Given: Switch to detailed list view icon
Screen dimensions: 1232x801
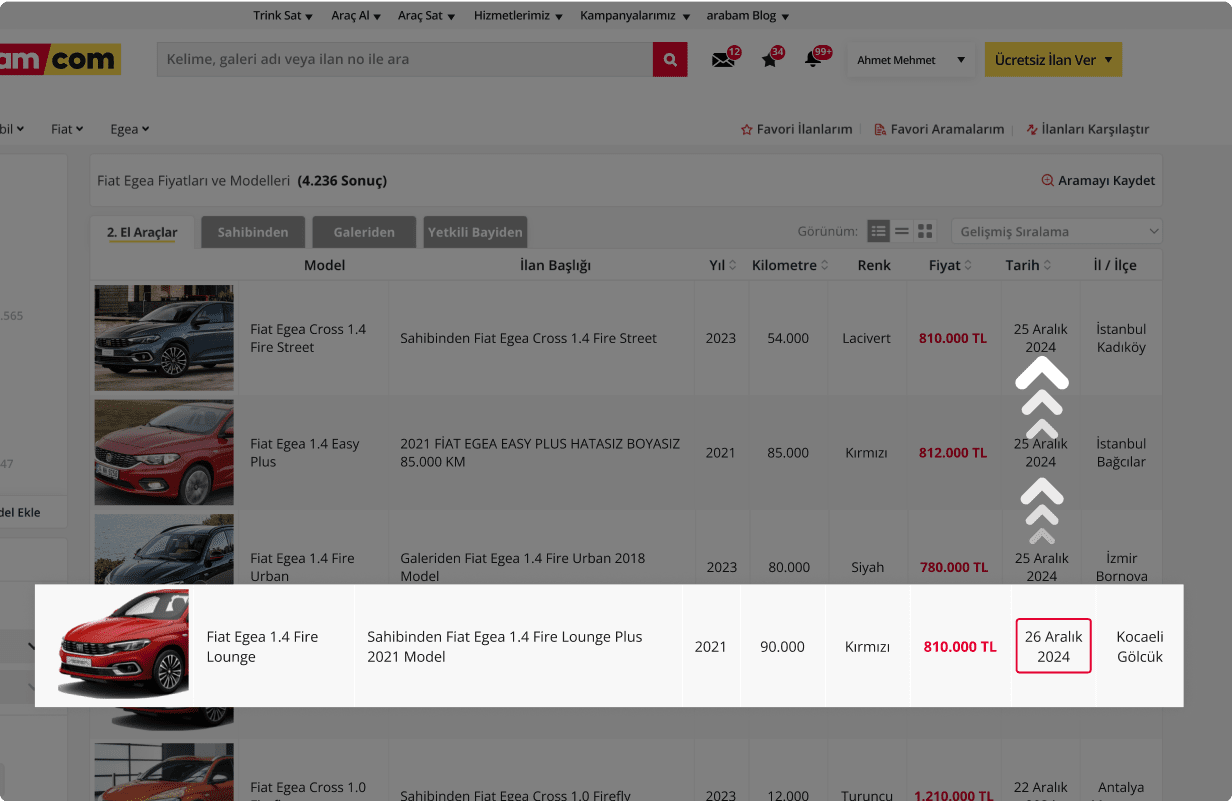Looking at the screenshot, I should click(878, 231).
